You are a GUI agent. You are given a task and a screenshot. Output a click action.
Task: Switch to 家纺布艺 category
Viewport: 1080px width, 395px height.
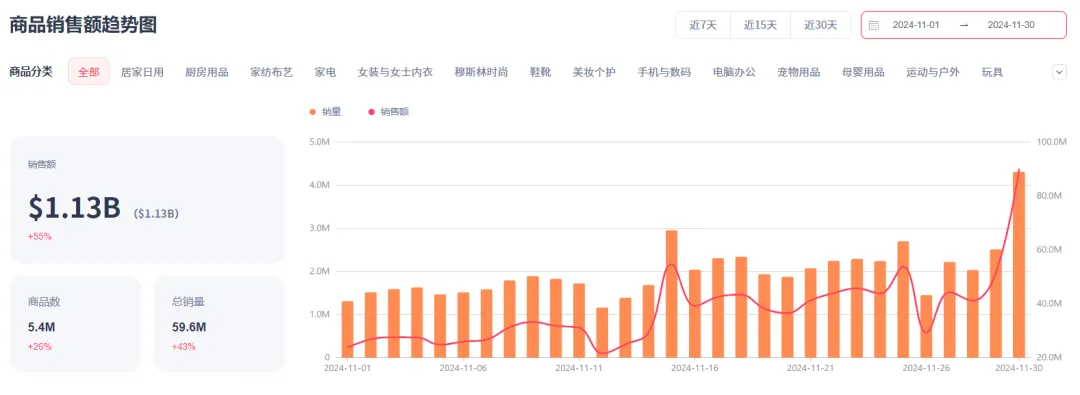(x=271, y=72)
